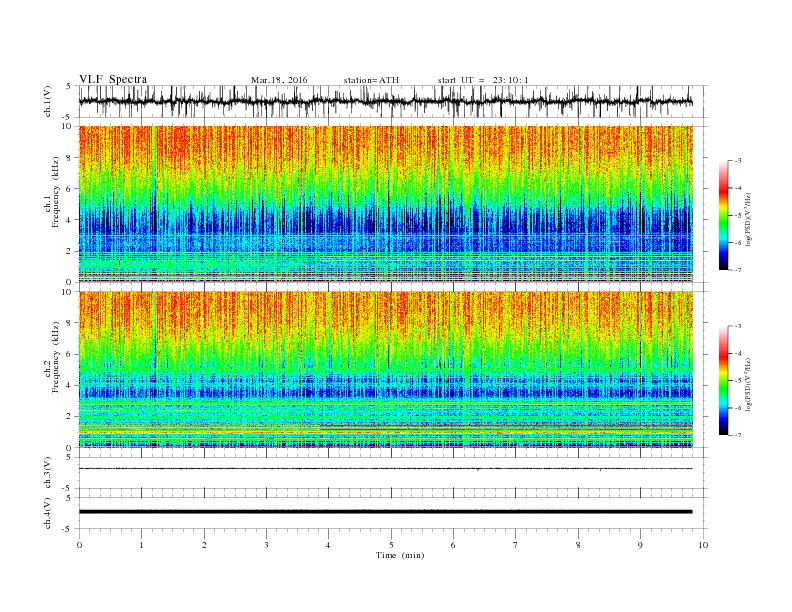
Task: Click the ch.1(V) waveform axis label
Action: (47, 101)
